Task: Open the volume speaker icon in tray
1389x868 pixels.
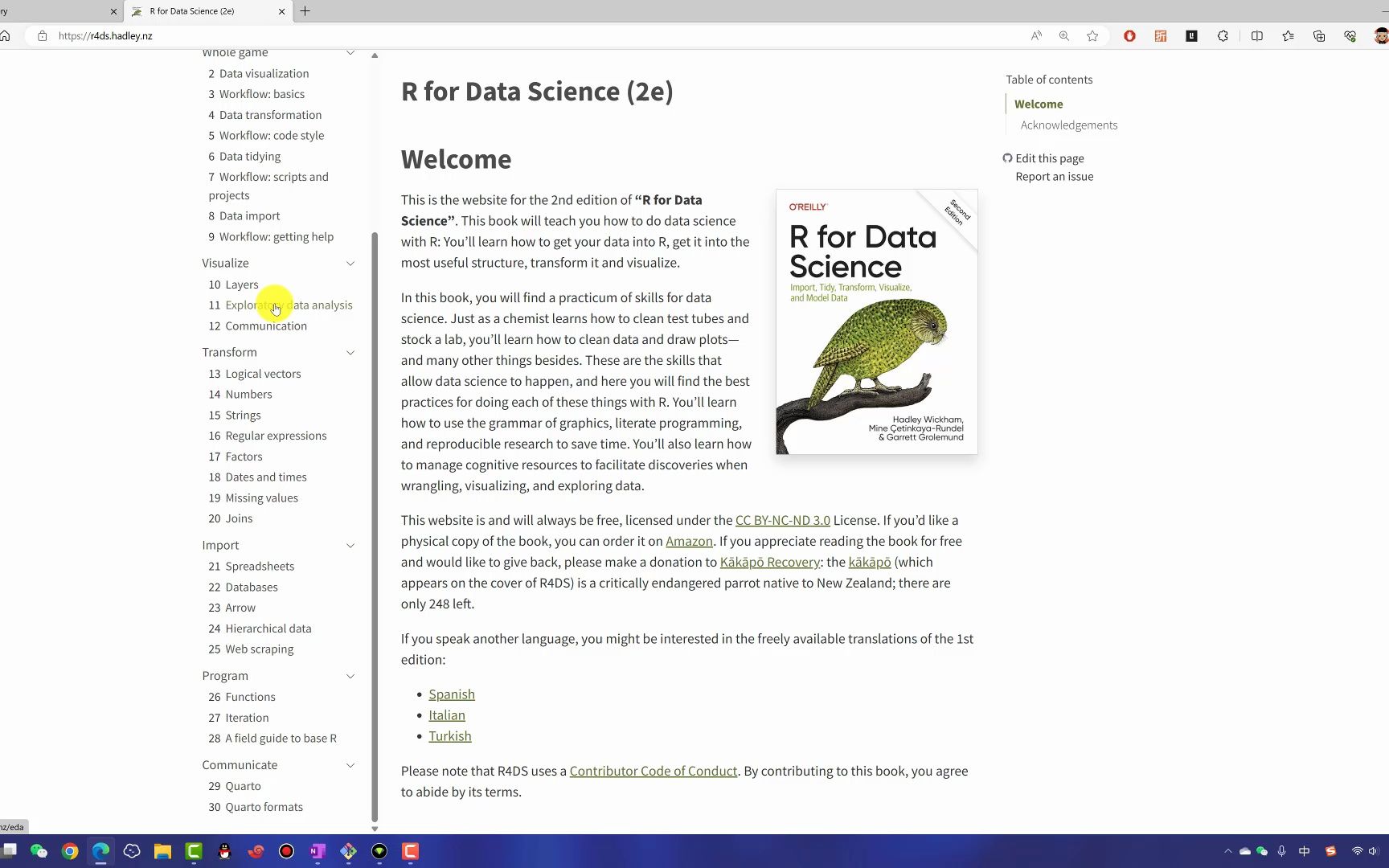Action: 1373,851
